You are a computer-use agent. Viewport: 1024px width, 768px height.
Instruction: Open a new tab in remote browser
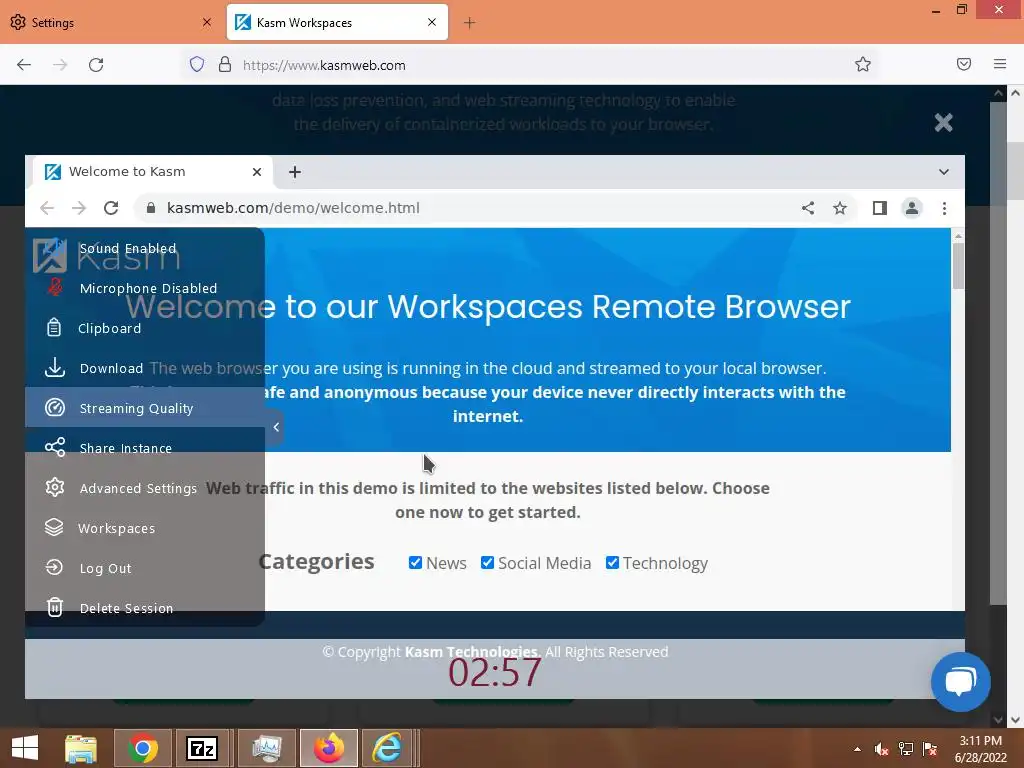click(x=295, y=172)
